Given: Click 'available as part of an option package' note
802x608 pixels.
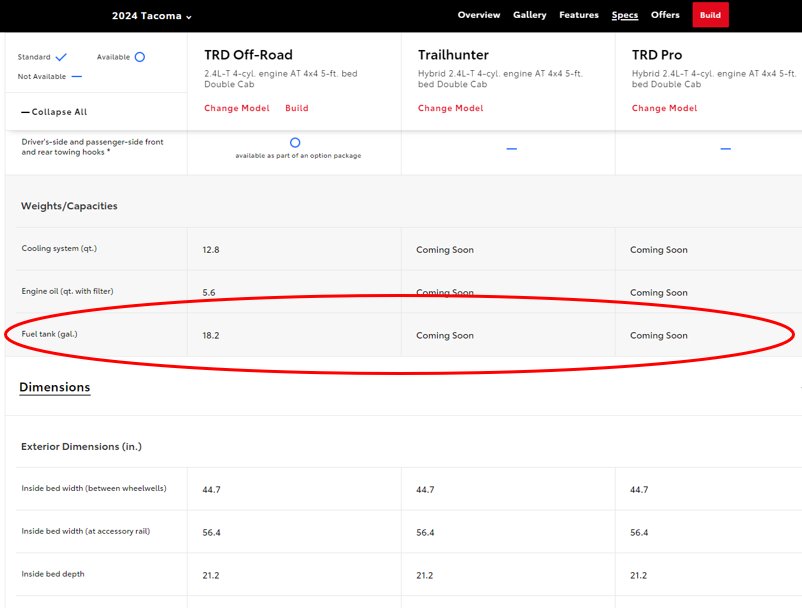Looking at the screenshot, I should coord(298,155).
